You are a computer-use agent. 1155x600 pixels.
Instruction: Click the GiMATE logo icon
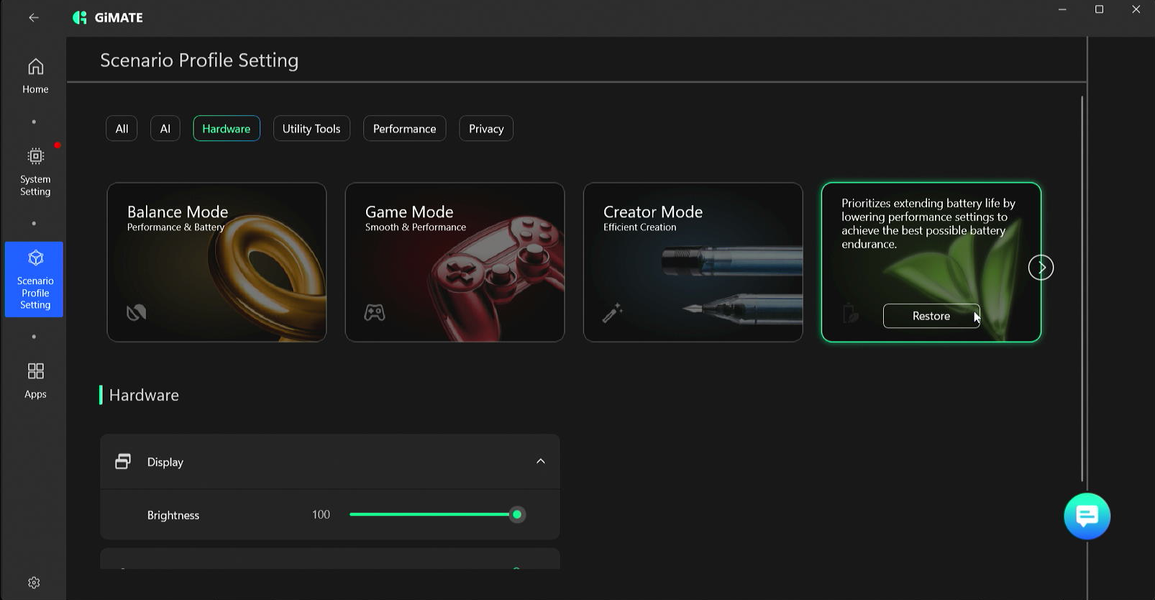pyautogui.click(x=80, y=18)
